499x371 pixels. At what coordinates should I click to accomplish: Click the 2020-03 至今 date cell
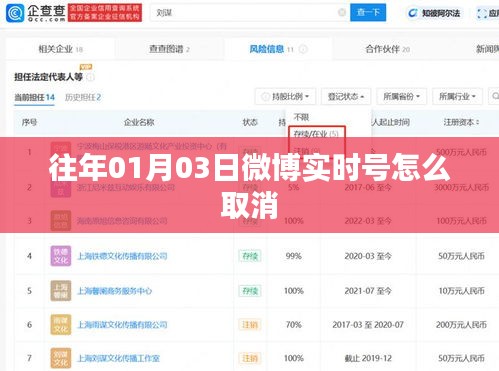click(x=368, y=256)
